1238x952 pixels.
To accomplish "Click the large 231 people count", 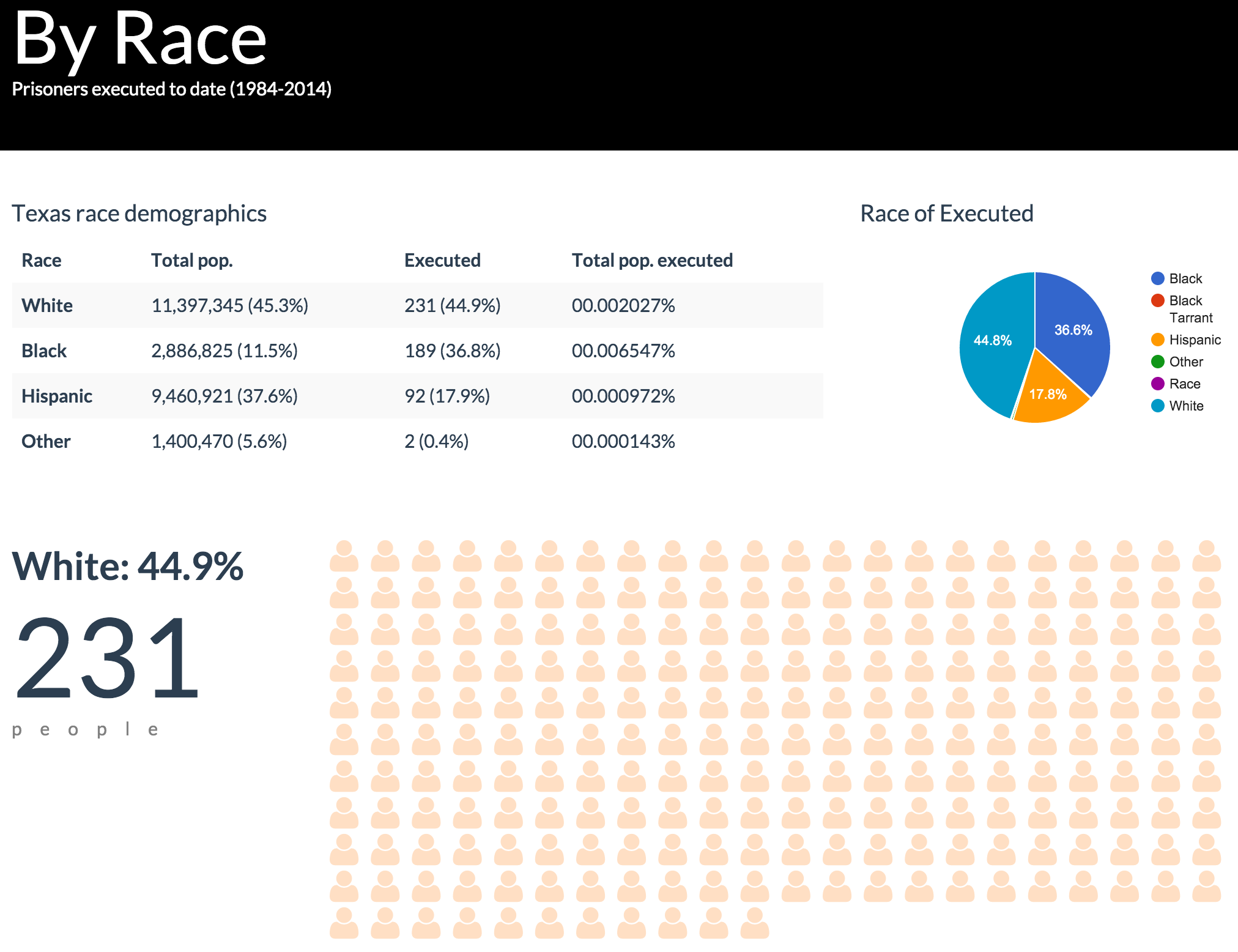I will (x=107, y=658).
